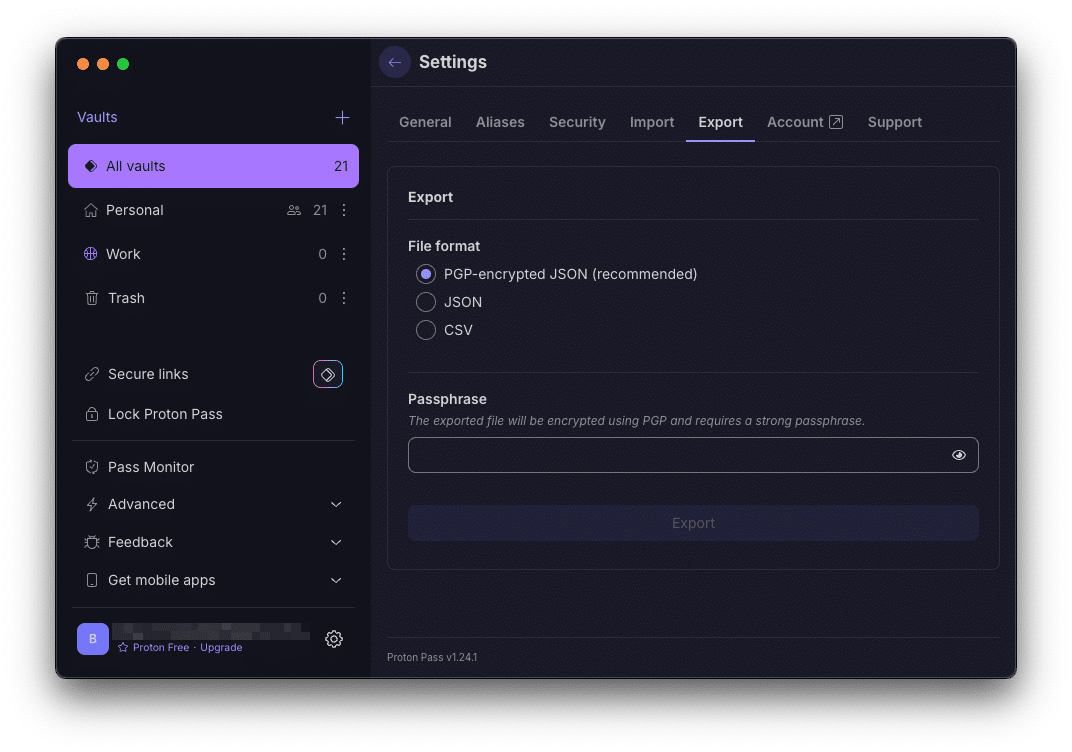Screen dimensions: 1072x752
Task: Open the settings gear icon in sidebar
Action: (x=334, y=639)
